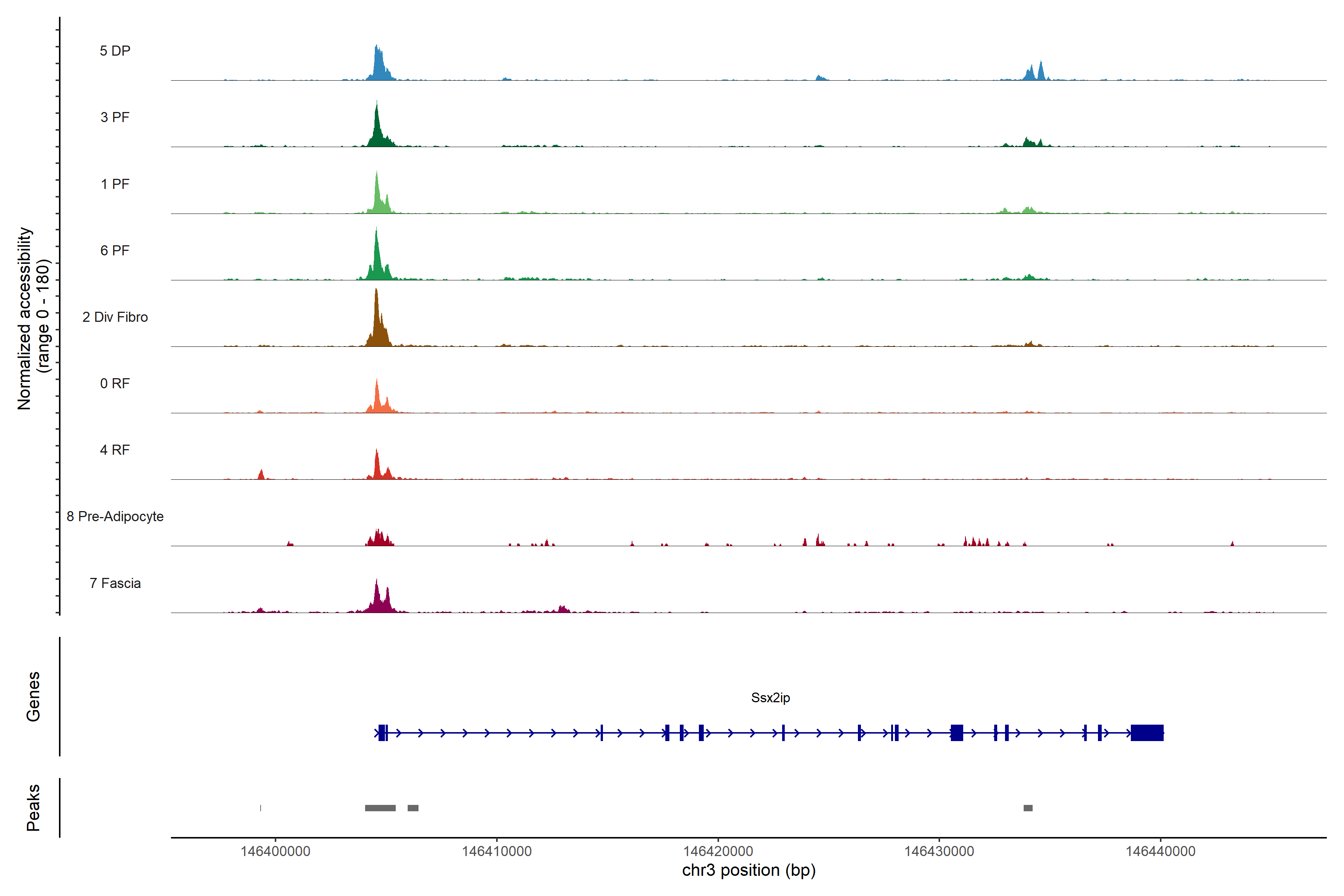The image size is (1344, 896).
Task: Click the rightmost gray peak marker
Action: point(1028,808)
